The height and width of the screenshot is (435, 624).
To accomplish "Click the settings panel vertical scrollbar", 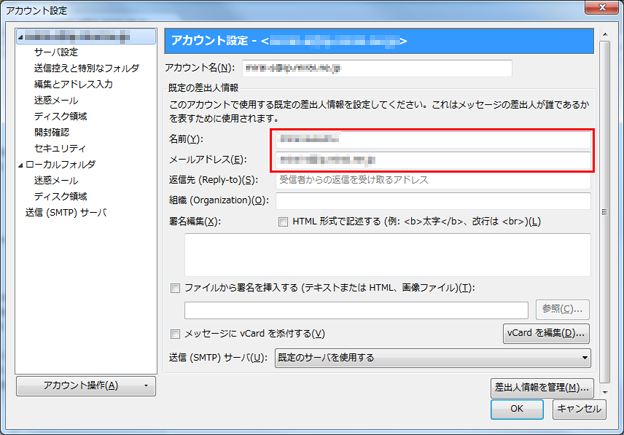I will (604, 212).
